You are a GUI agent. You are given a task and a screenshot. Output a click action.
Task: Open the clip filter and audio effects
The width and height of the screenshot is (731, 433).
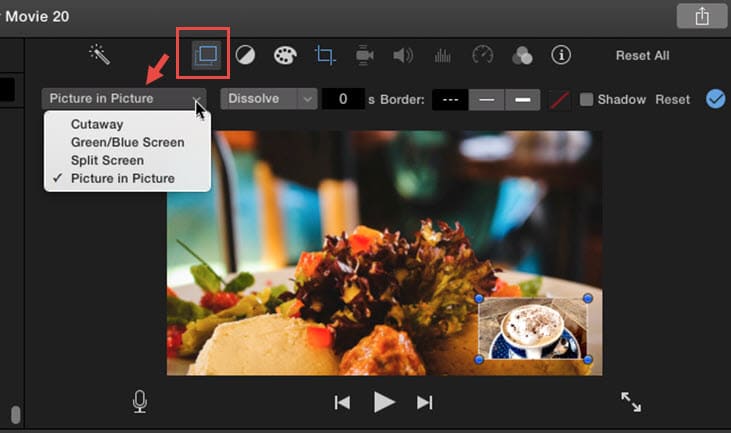521,55
